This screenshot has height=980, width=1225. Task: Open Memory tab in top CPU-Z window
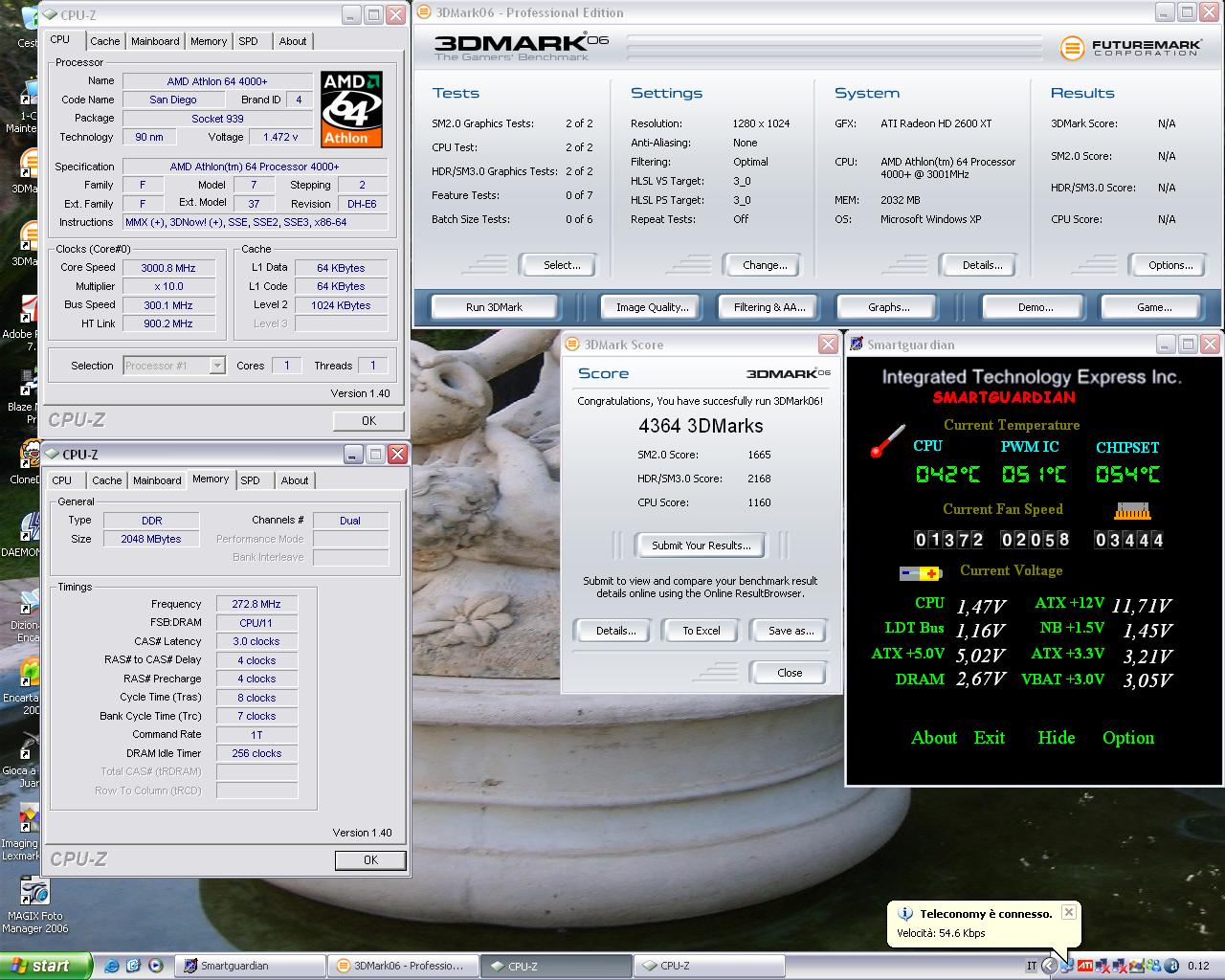pyautogui.click(x=209, y=41)
